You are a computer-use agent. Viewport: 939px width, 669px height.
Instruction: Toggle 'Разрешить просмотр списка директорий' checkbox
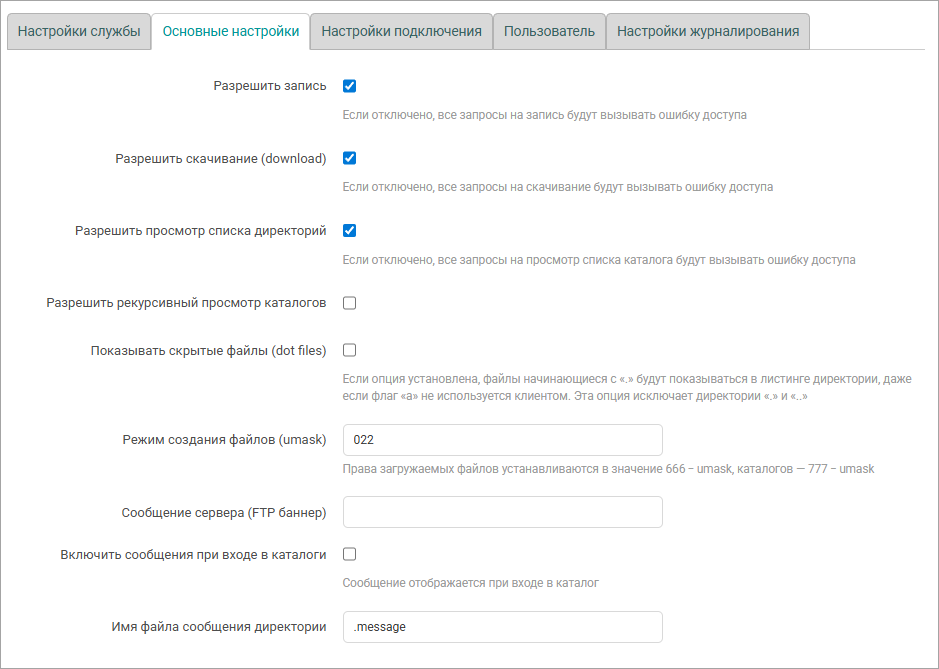pos(350,230)
